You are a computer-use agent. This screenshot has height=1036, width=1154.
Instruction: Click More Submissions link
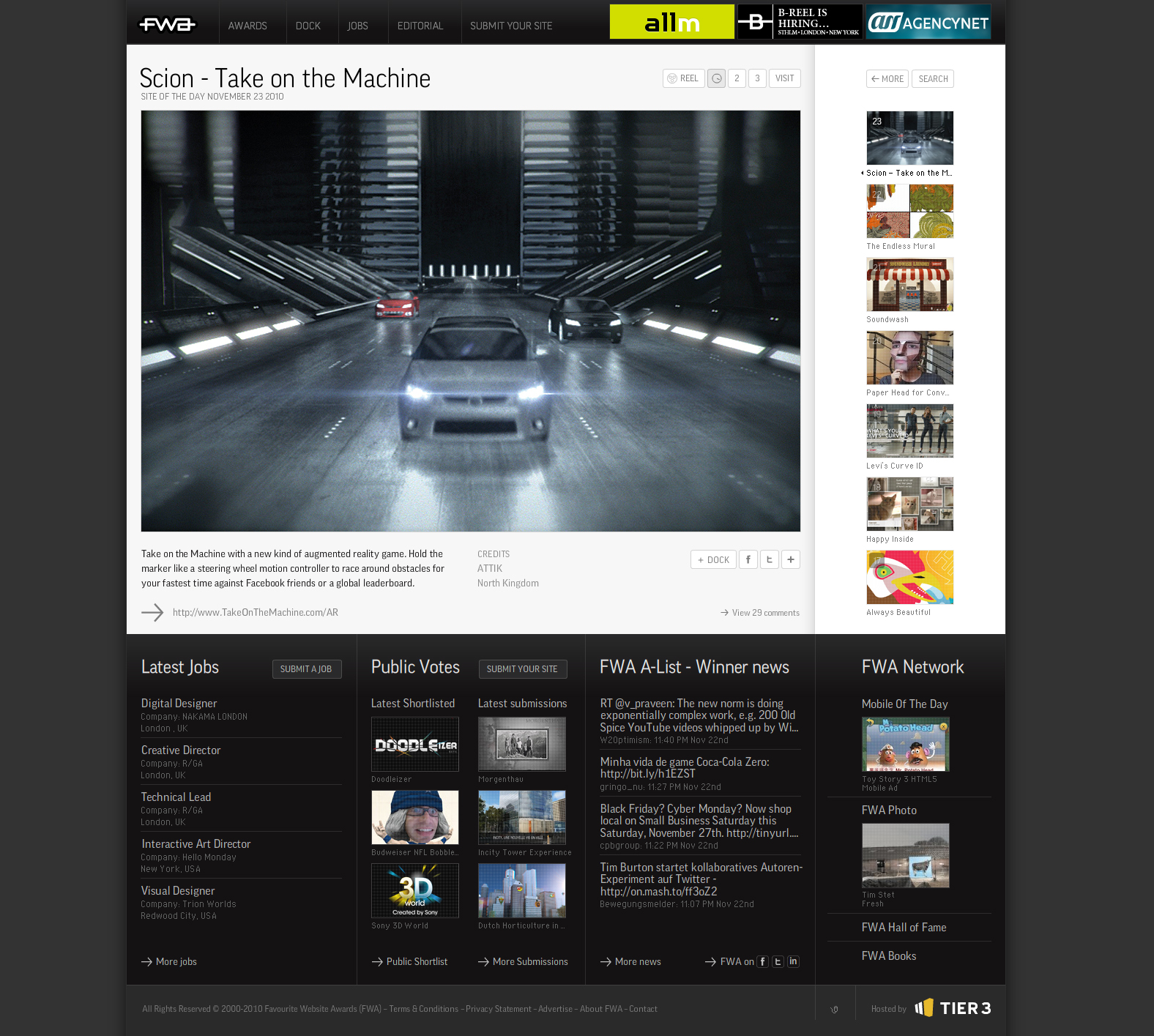pyautogui.click(x=524, y=961)
